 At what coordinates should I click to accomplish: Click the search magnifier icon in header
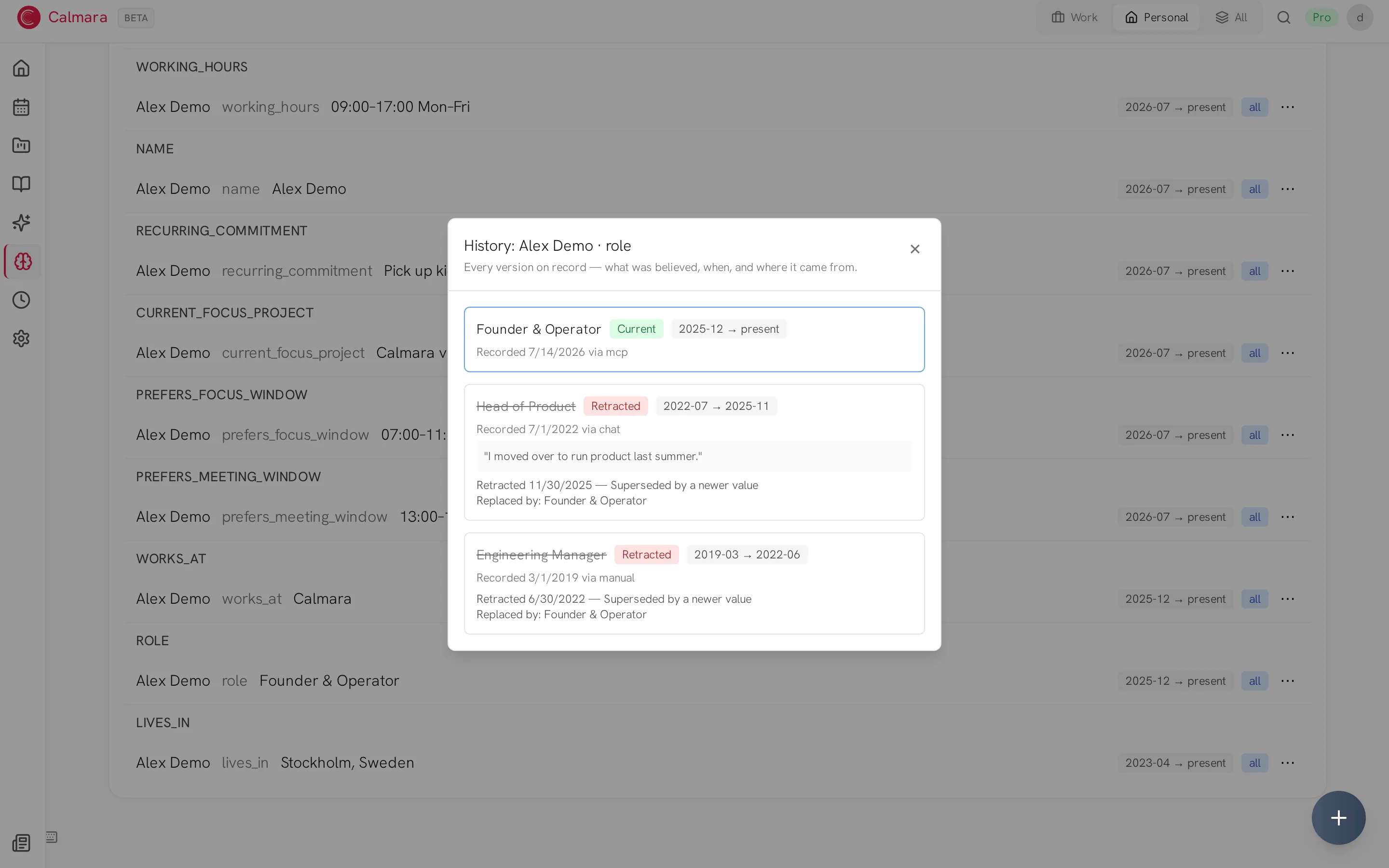1283,17
